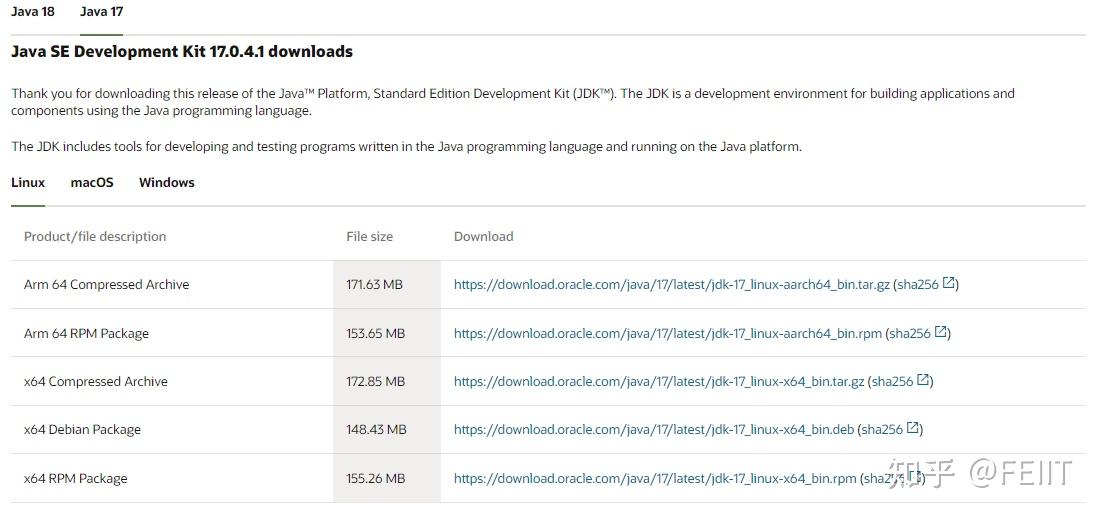Viewport: 1100px width, 519px height.
Task: Click the 'Download' column header
Action: coord(483,236)
